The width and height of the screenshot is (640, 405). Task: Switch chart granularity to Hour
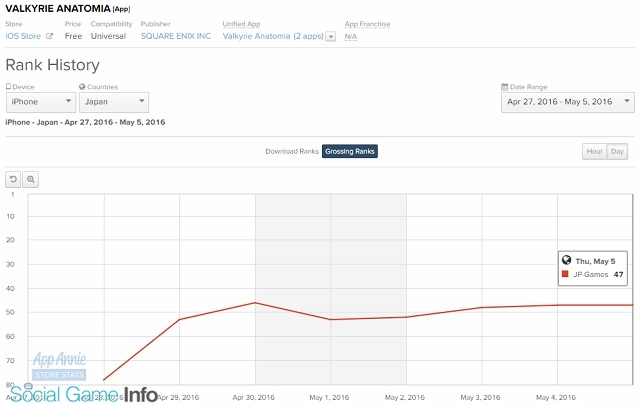click(594, 151)
